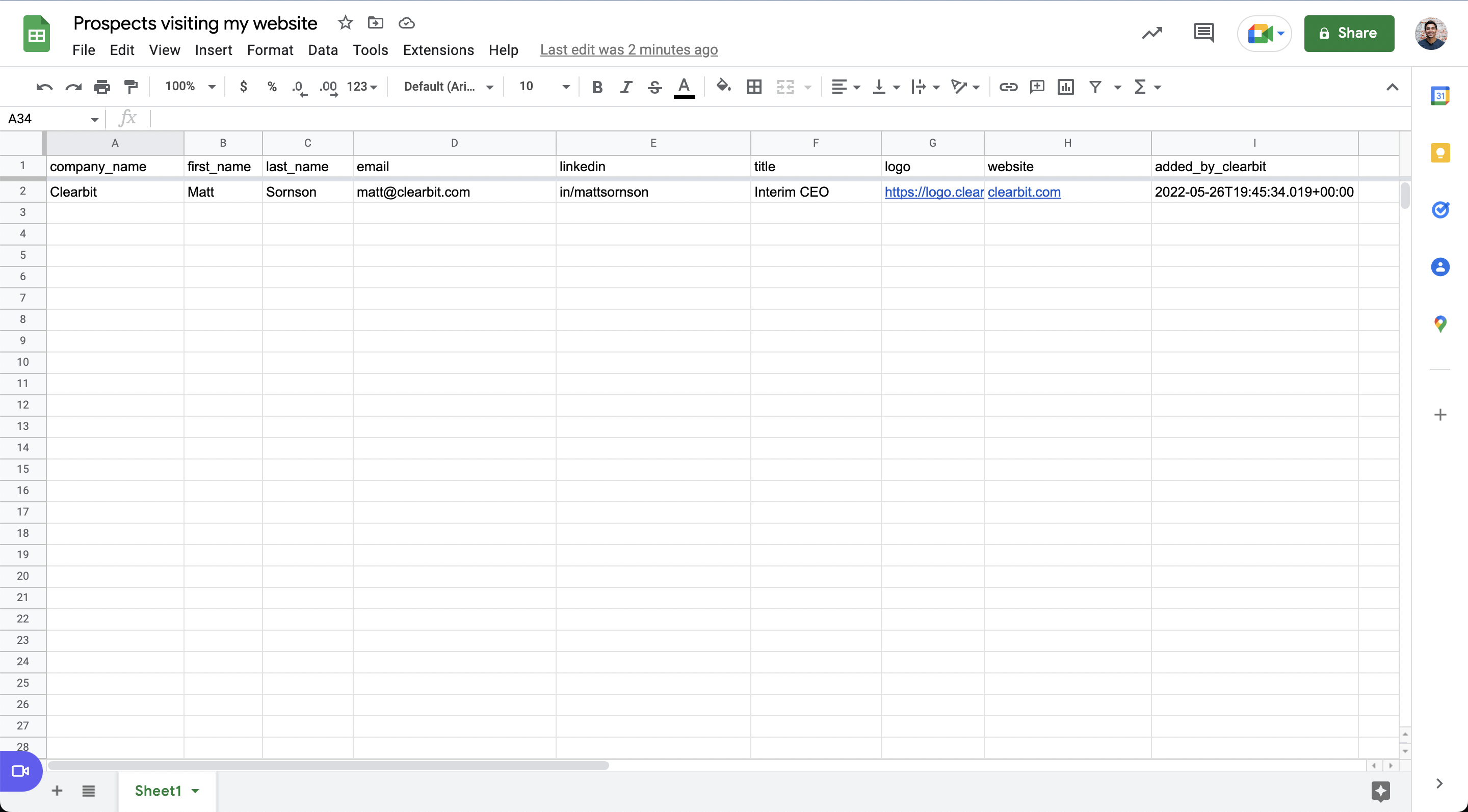Click the Redo icon
Viewport: 1468px width, 812px height.
73,87
